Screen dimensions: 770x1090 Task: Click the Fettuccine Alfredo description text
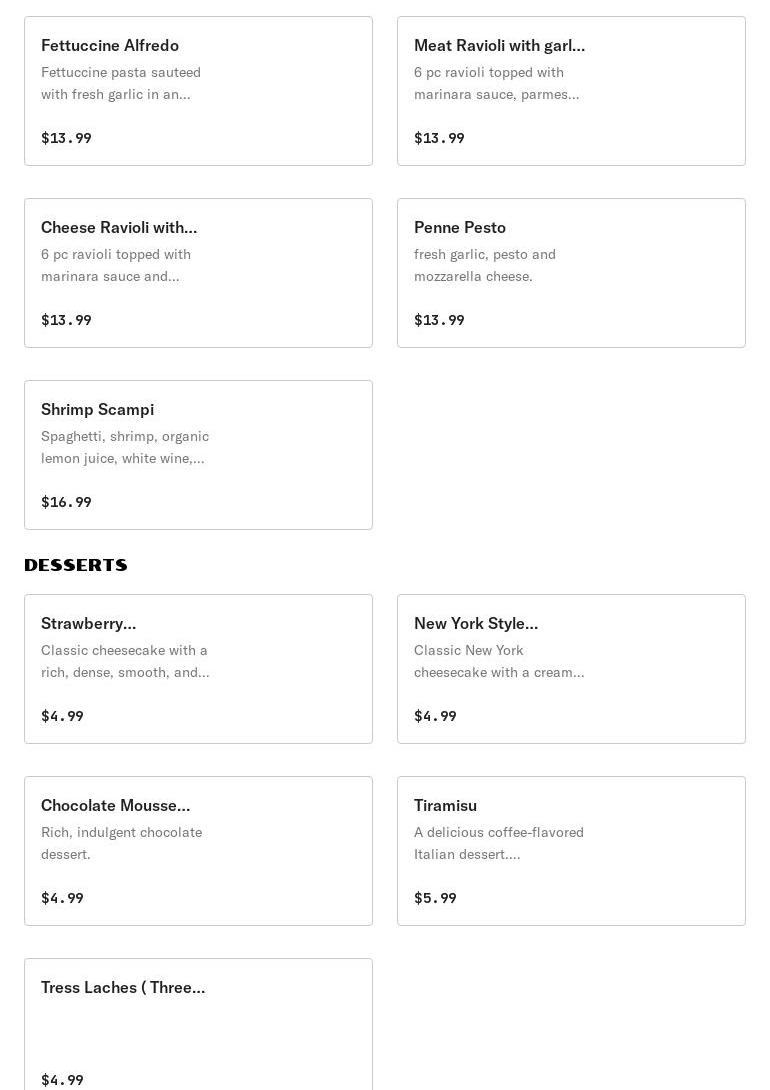pyautogui.click(x=121, y=83)
